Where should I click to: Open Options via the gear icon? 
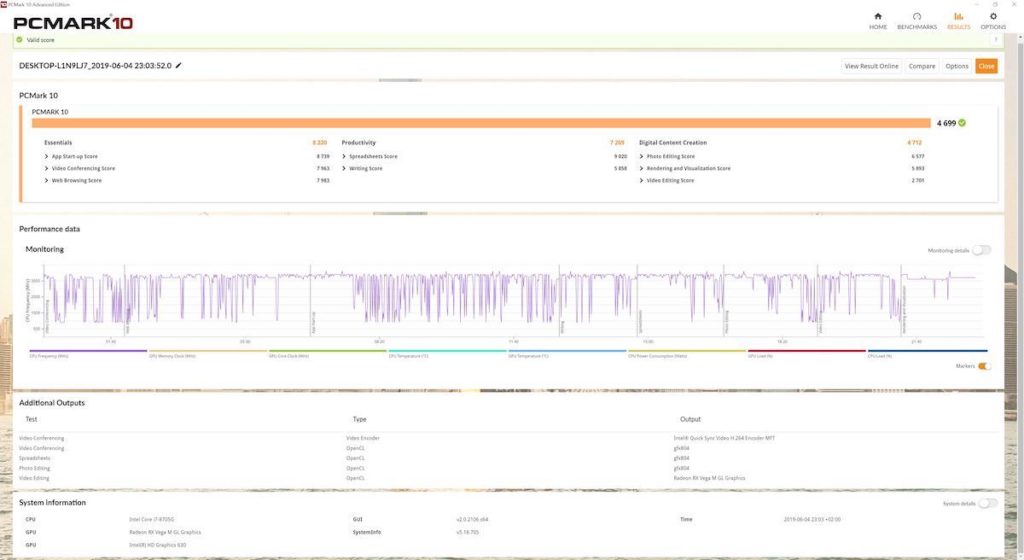coord(993,17)
